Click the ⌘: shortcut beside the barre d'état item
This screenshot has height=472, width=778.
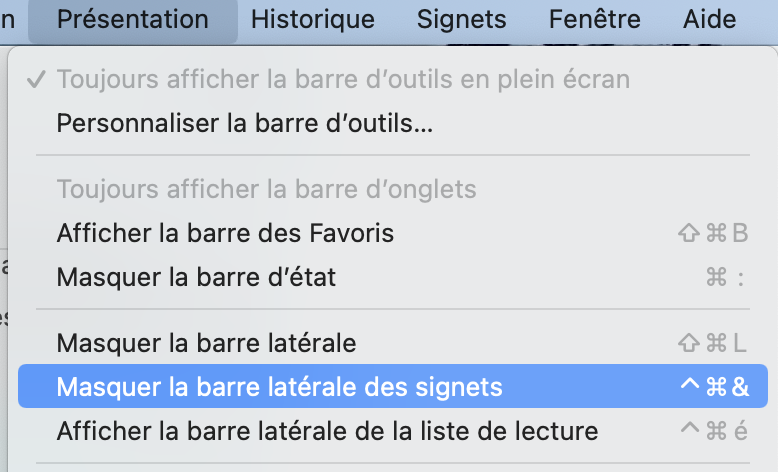726,277
